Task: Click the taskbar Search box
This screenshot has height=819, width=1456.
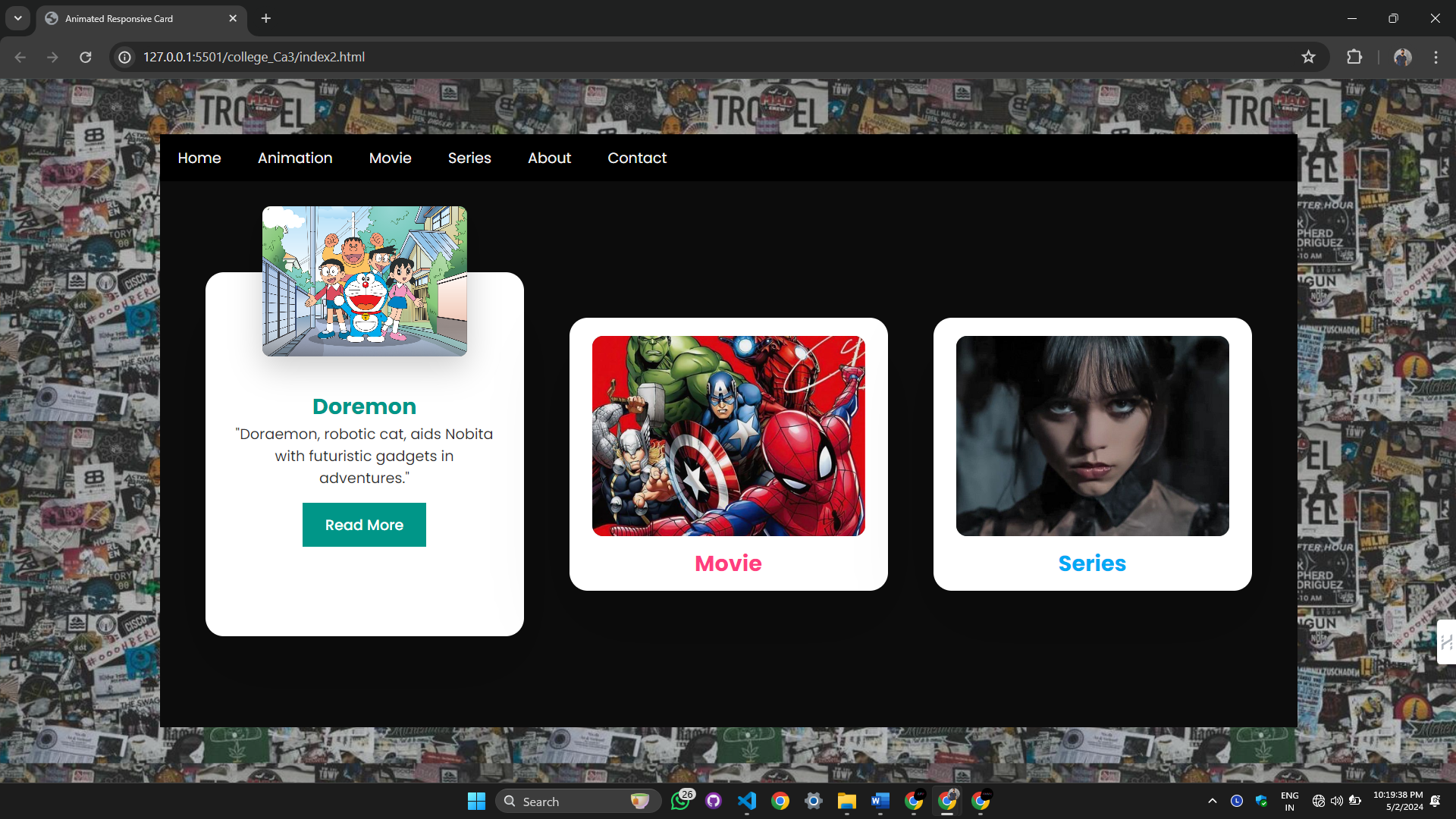Action: (x=578, y=801)
